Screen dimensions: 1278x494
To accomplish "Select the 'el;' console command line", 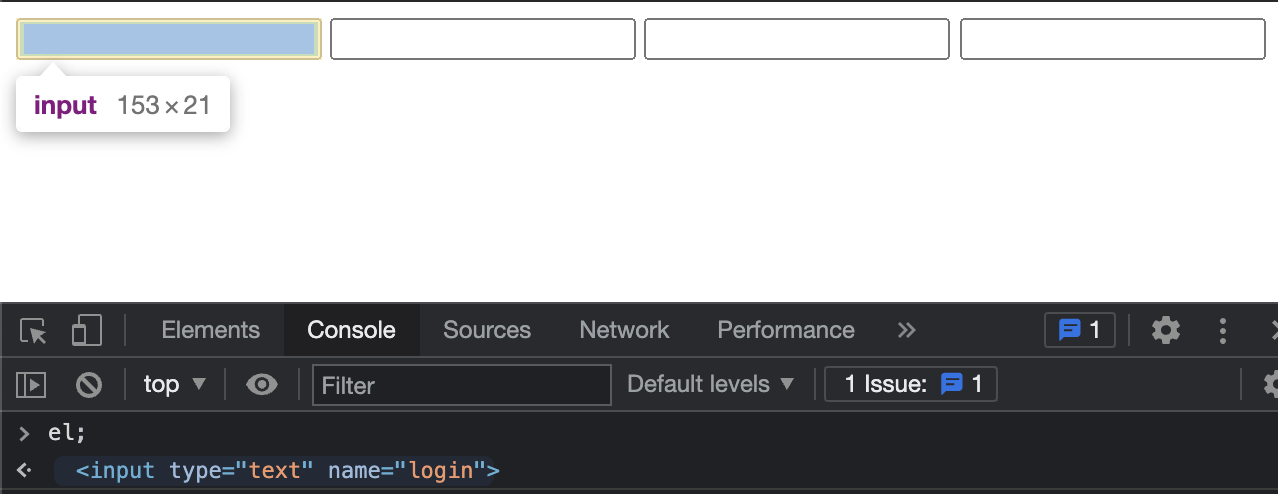I will pos(68,434).
